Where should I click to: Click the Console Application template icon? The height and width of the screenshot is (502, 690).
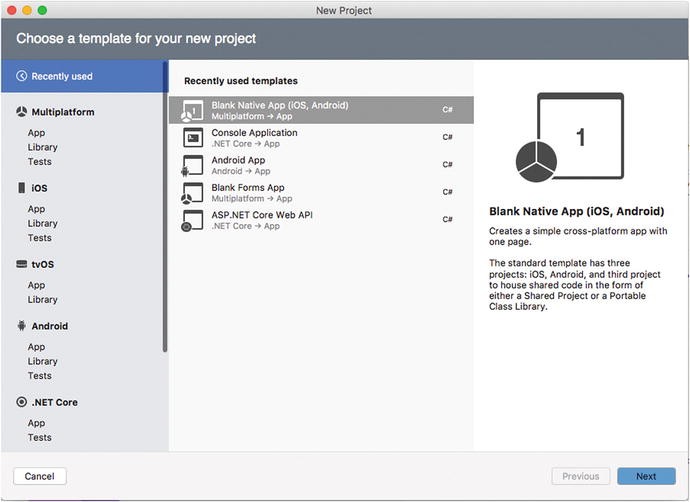point(193,137)
